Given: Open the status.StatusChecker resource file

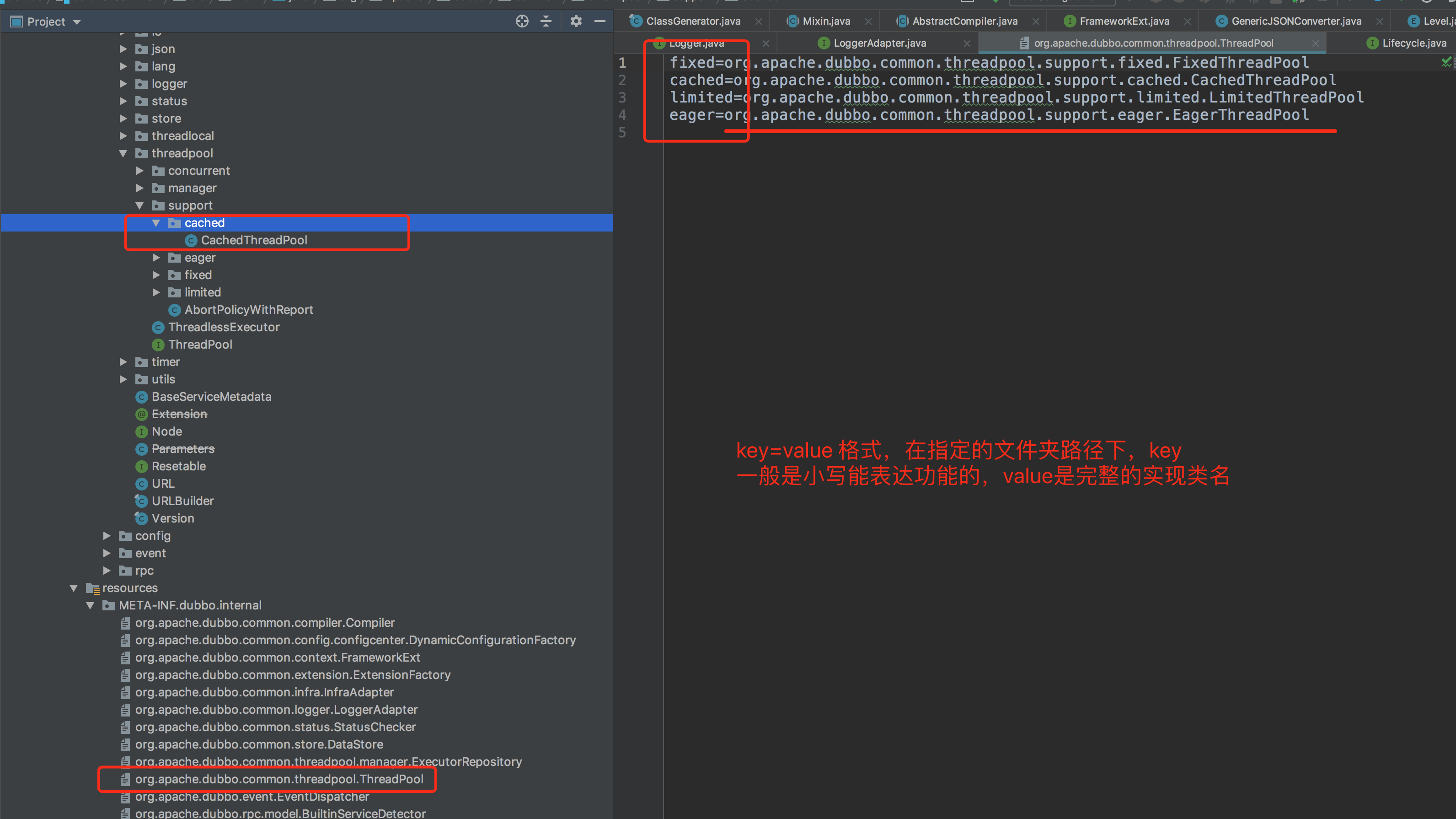Looking at the screenshot, I should (x=268, y=727).
